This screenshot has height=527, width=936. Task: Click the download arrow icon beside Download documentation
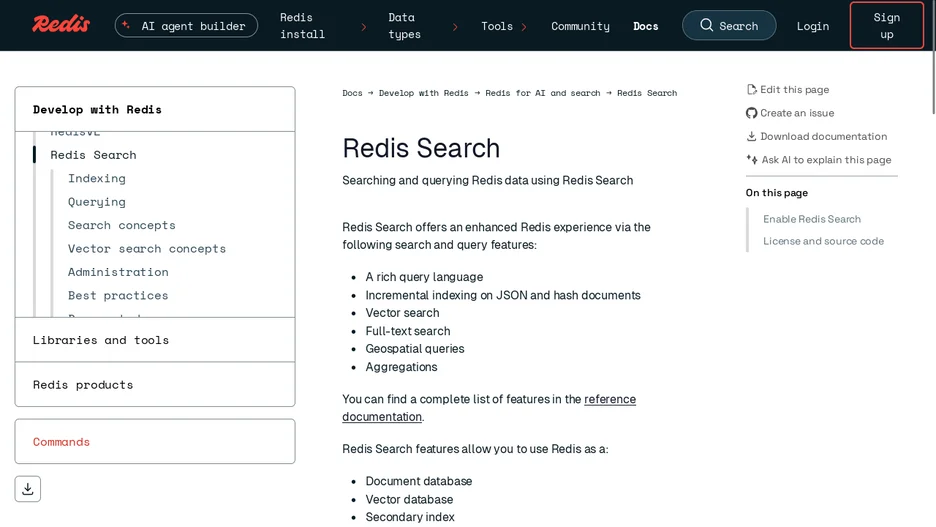(x=752, y=136)
